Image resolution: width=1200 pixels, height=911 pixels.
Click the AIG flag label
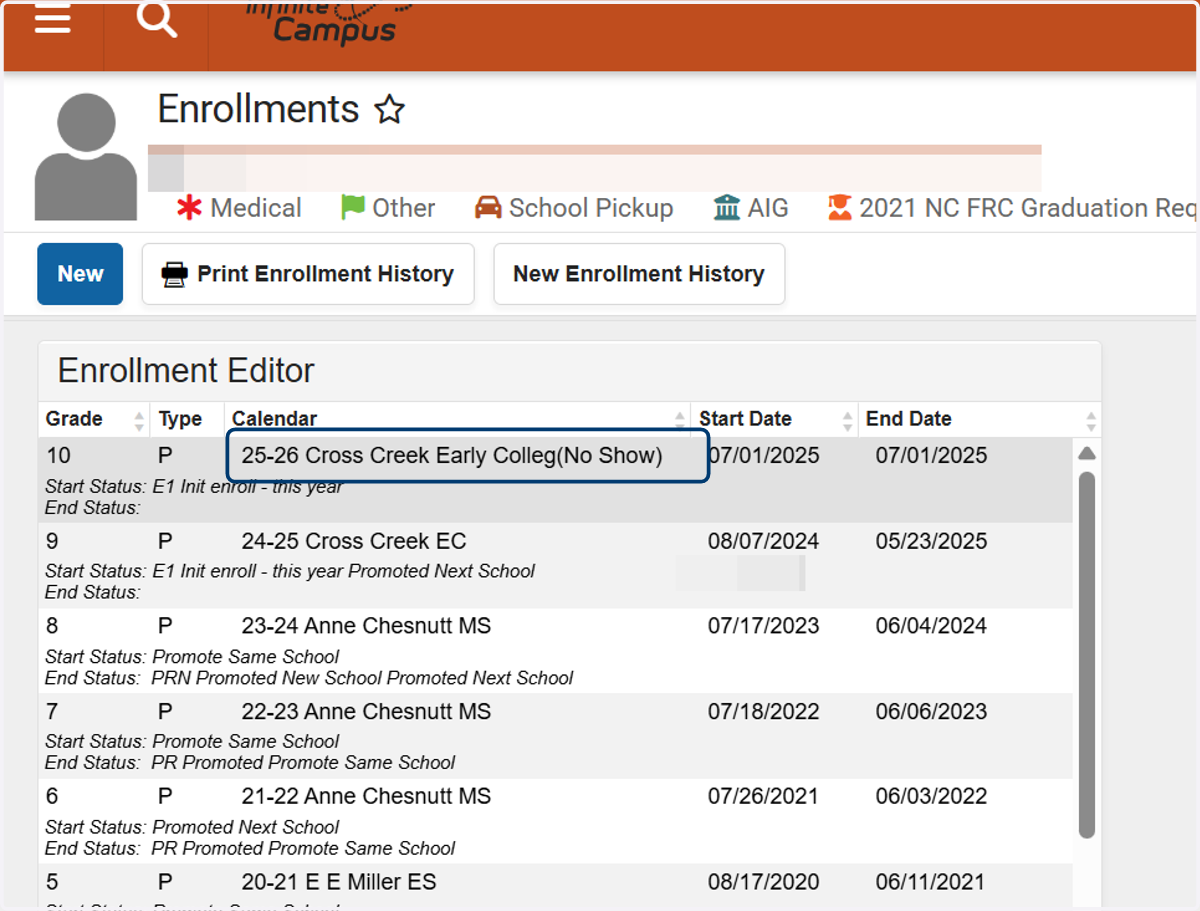[768, 208]
